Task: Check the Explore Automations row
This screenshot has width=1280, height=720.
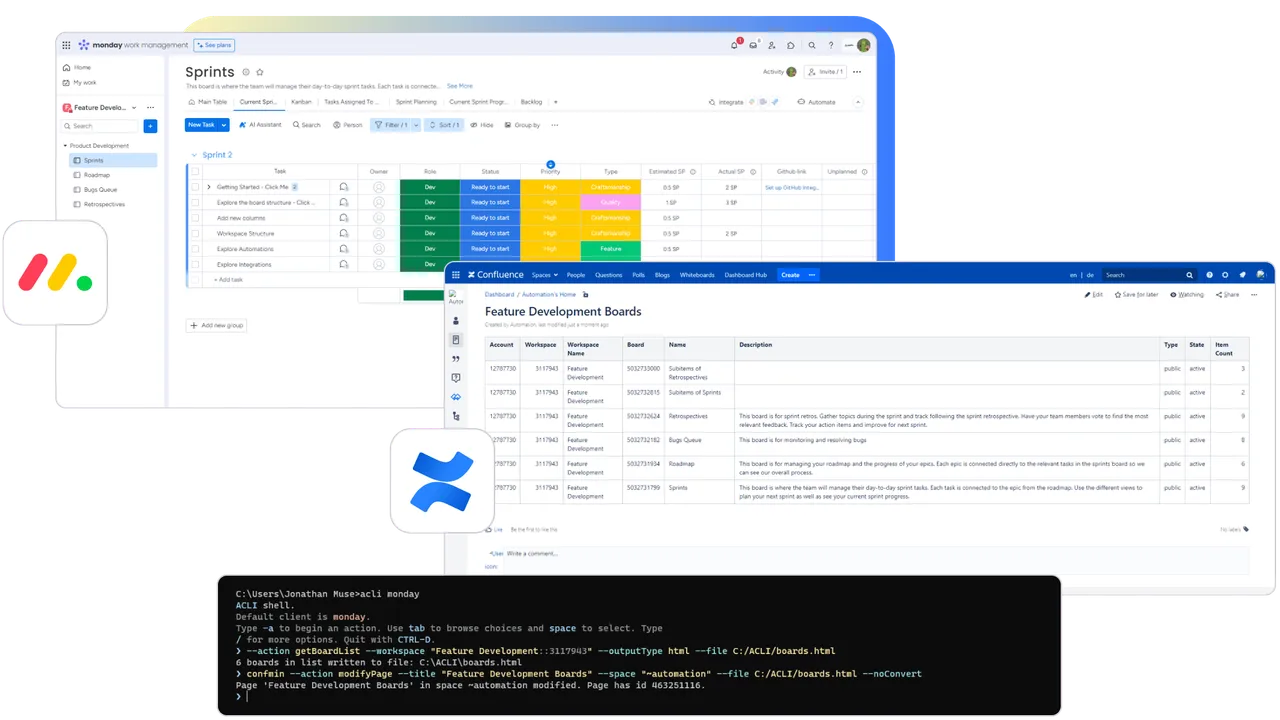Action: (195, 249)
